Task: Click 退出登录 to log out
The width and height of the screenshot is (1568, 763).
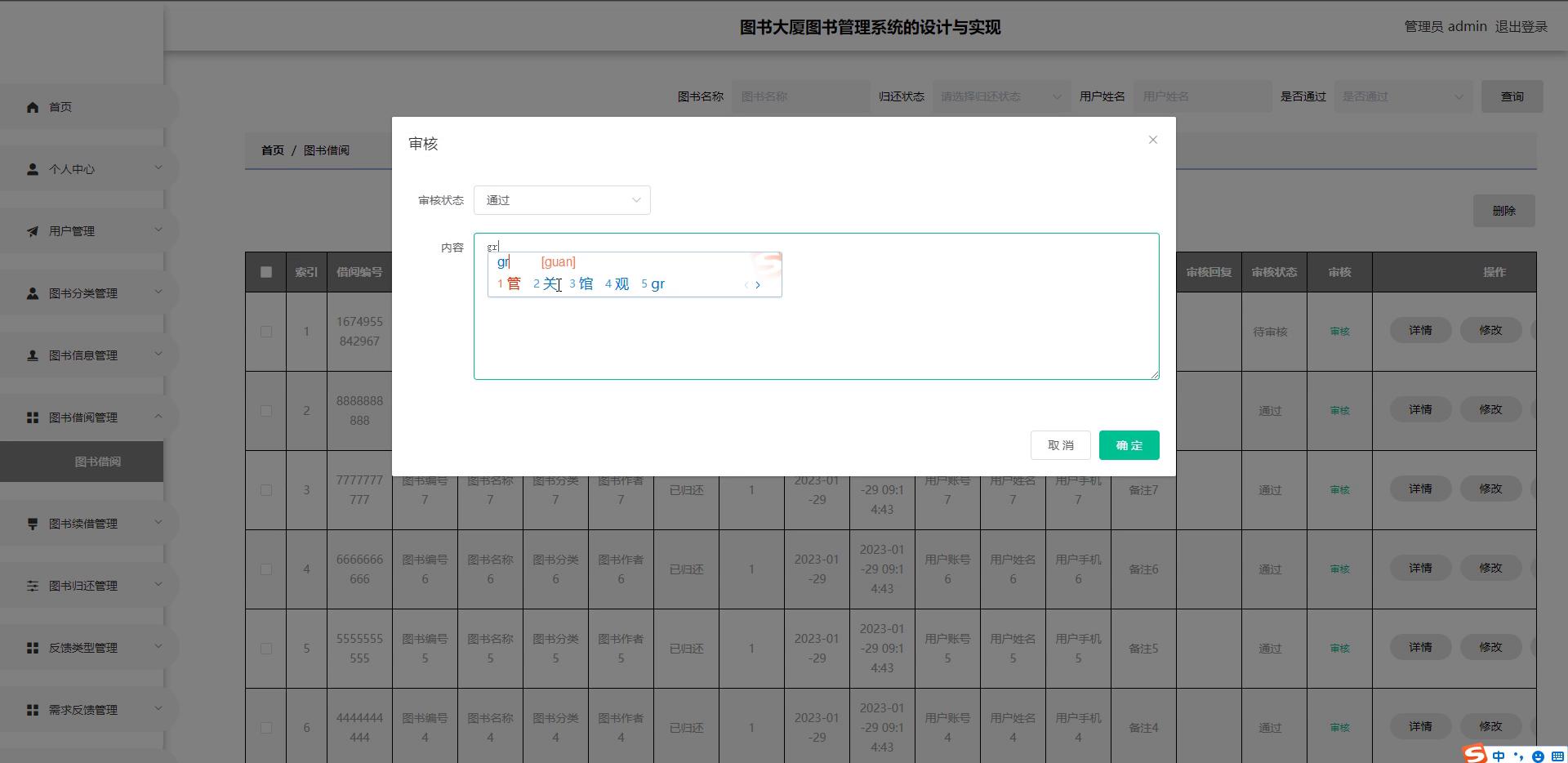Action: [1521, 26]
